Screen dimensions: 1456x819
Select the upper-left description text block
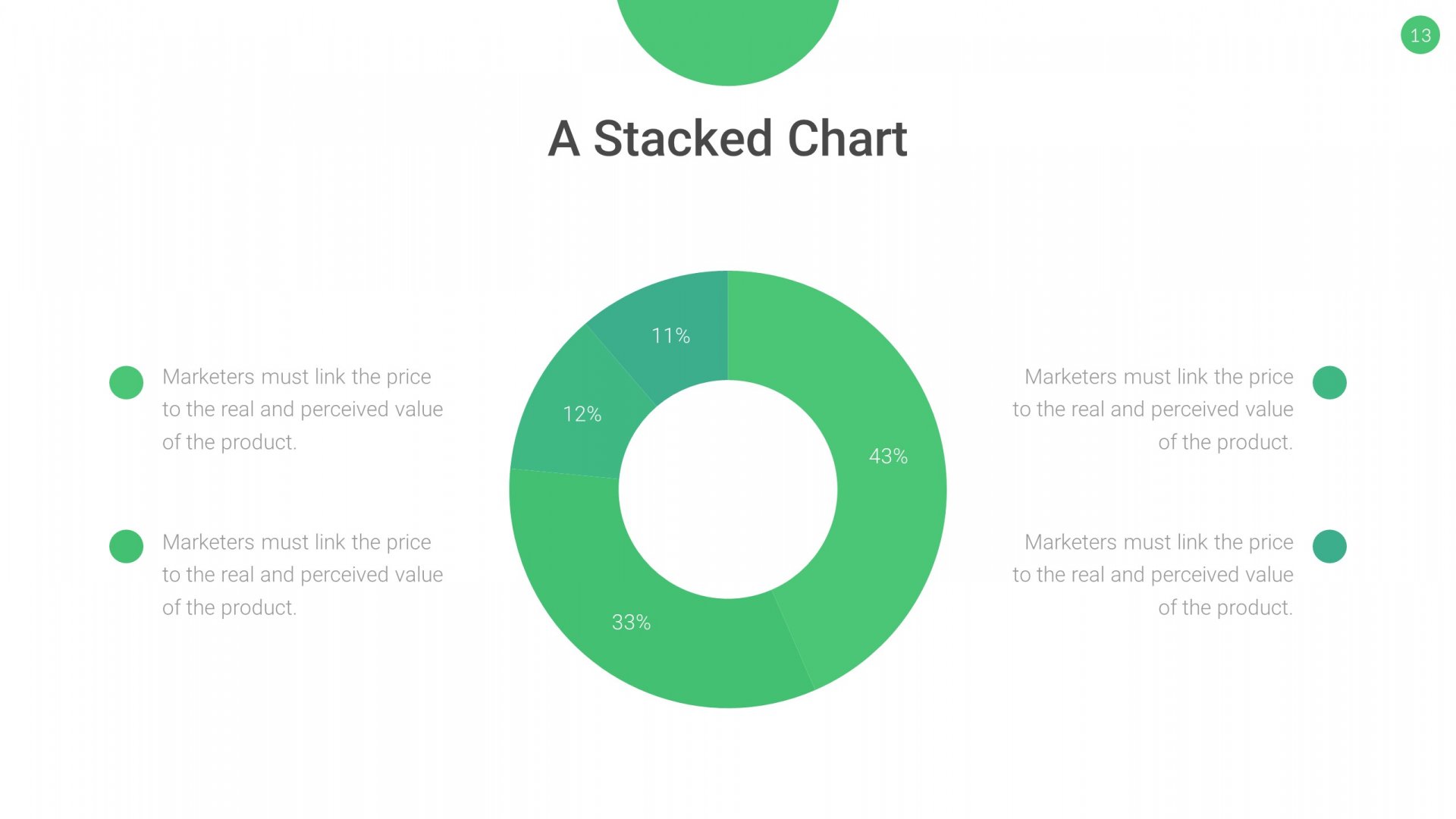303,409
